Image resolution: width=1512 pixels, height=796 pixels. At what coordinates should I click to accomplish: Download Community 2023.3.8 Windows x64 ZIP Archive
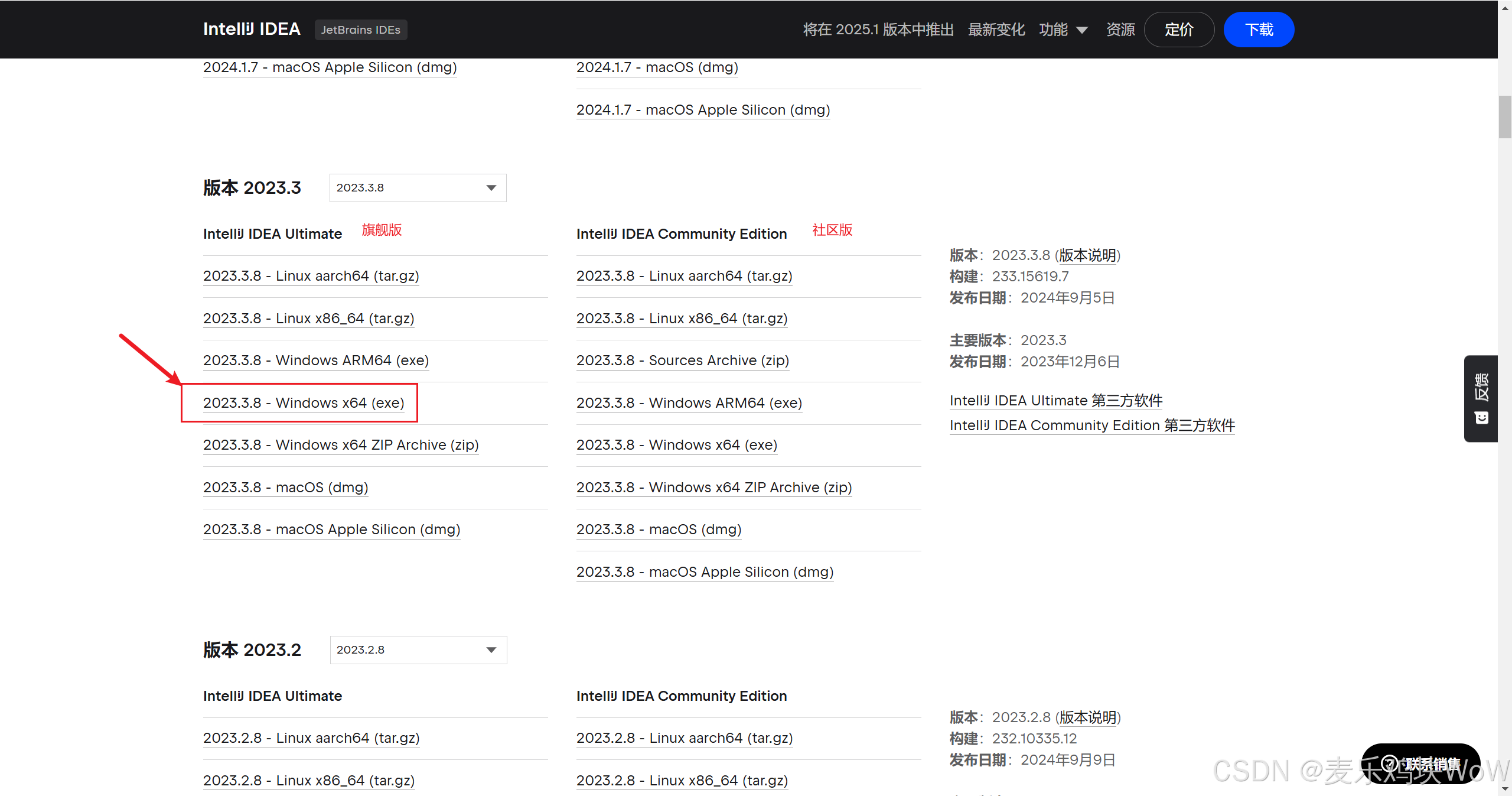coord(713,488)
